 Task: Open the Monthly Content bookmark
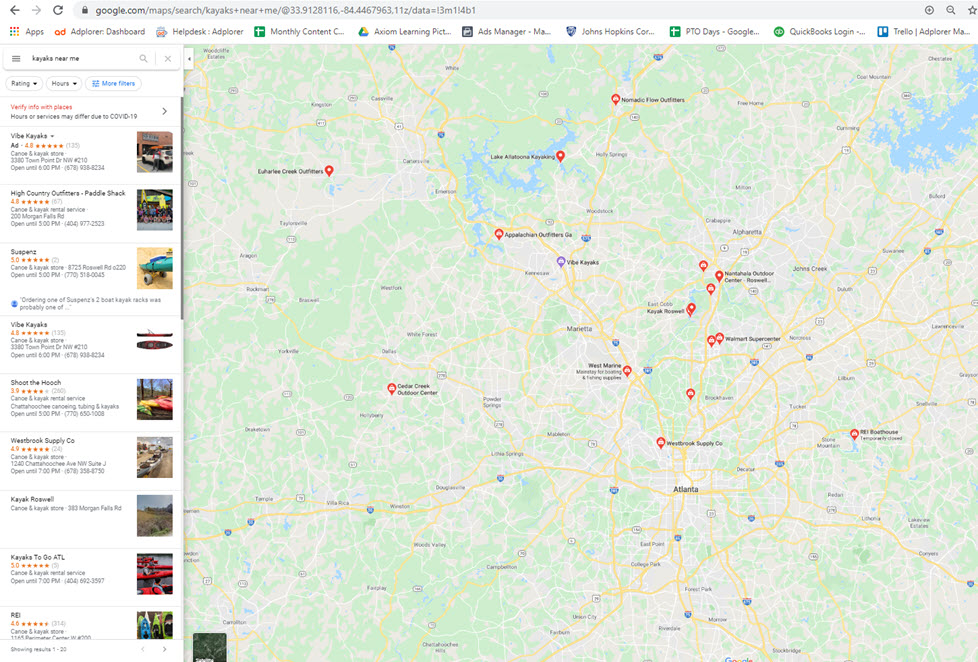(299, 31)
